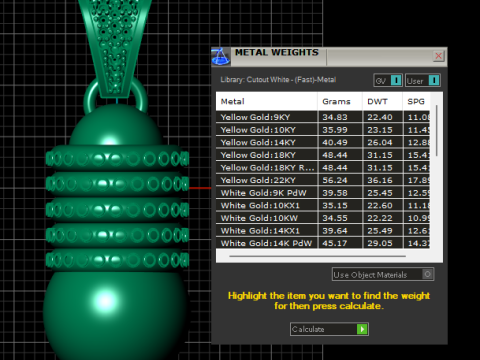The width and height of the screenshot is (480, 360).
Task: Click the 36.16 DWT value
Action: pos(380,180)
